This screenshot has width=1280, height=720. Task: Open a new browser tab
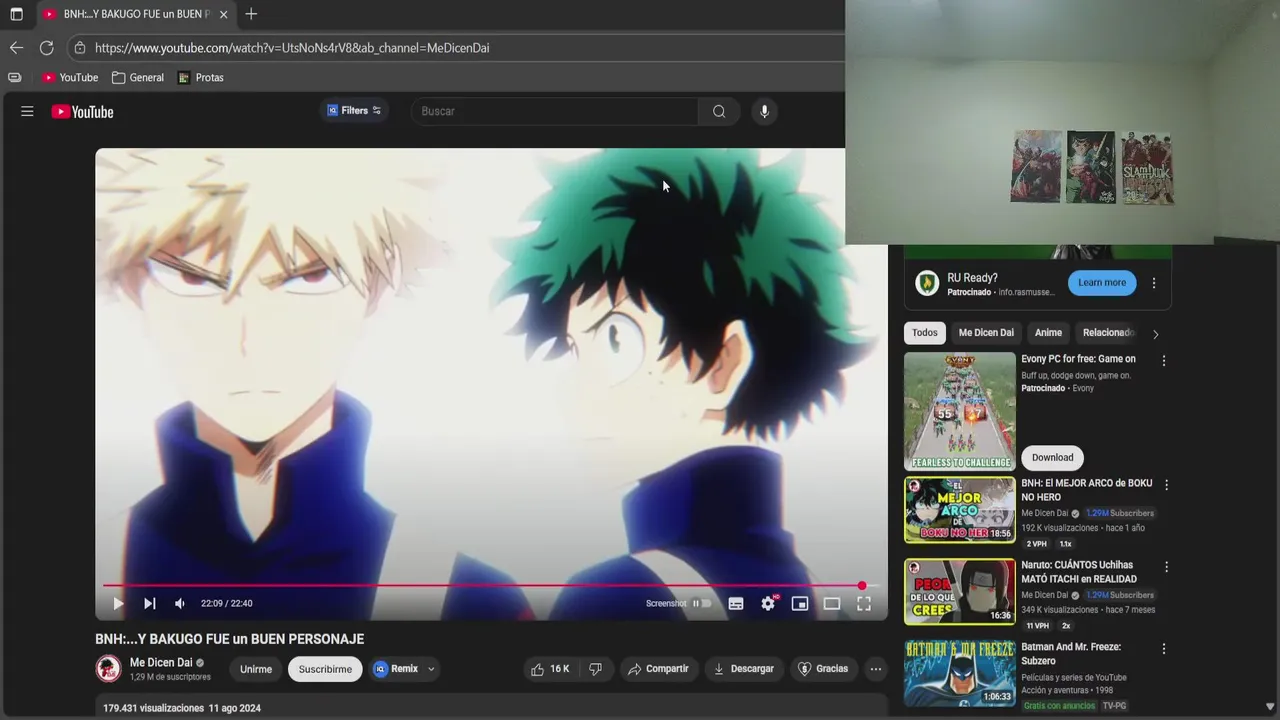click(251, 14)
